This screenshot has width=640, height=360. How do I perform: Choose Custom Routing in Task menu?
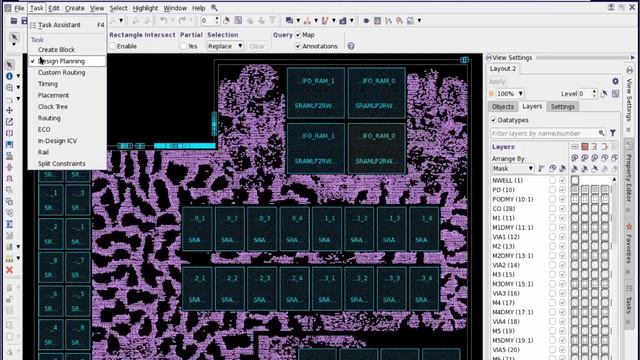click(62, 72)
